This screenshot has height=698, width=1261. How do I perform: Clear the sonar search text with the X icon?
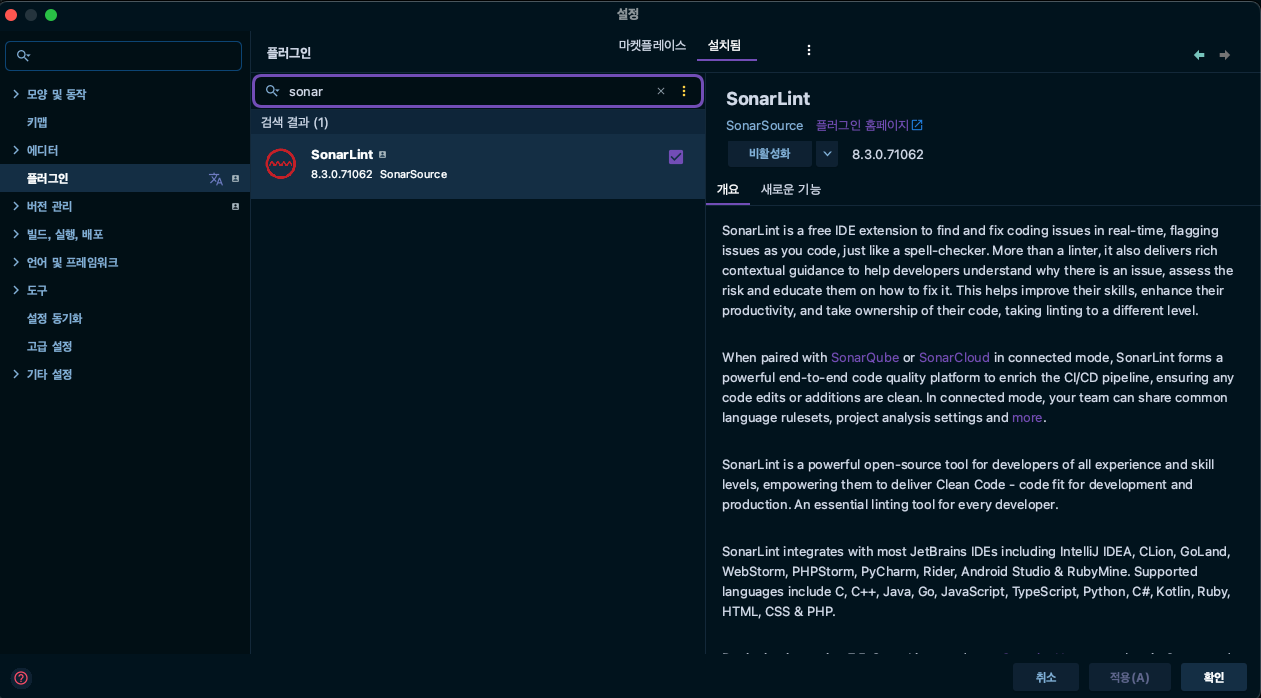tap(661, 91)
